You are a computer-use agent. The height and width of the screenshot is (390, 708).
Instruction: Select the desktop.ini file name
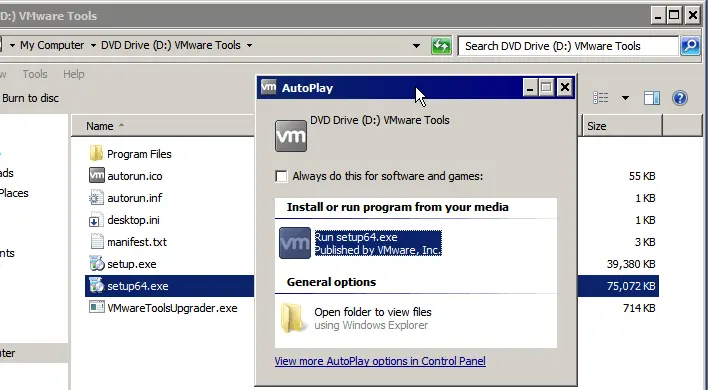tap(133, 220)
